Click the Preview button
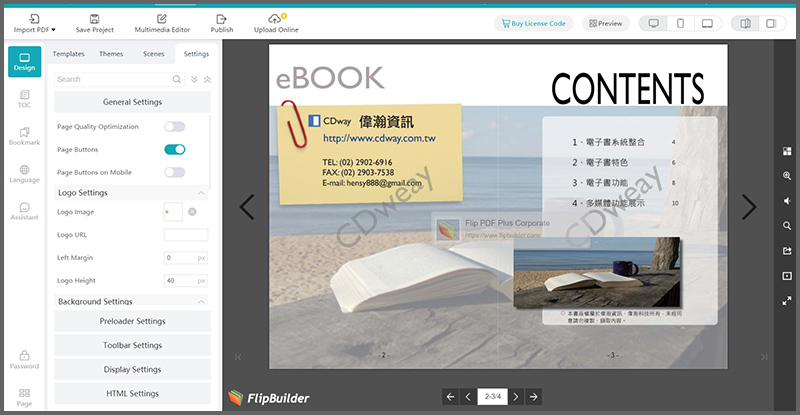800x415 pixels. pyautogui.click(x=606, y=23)
